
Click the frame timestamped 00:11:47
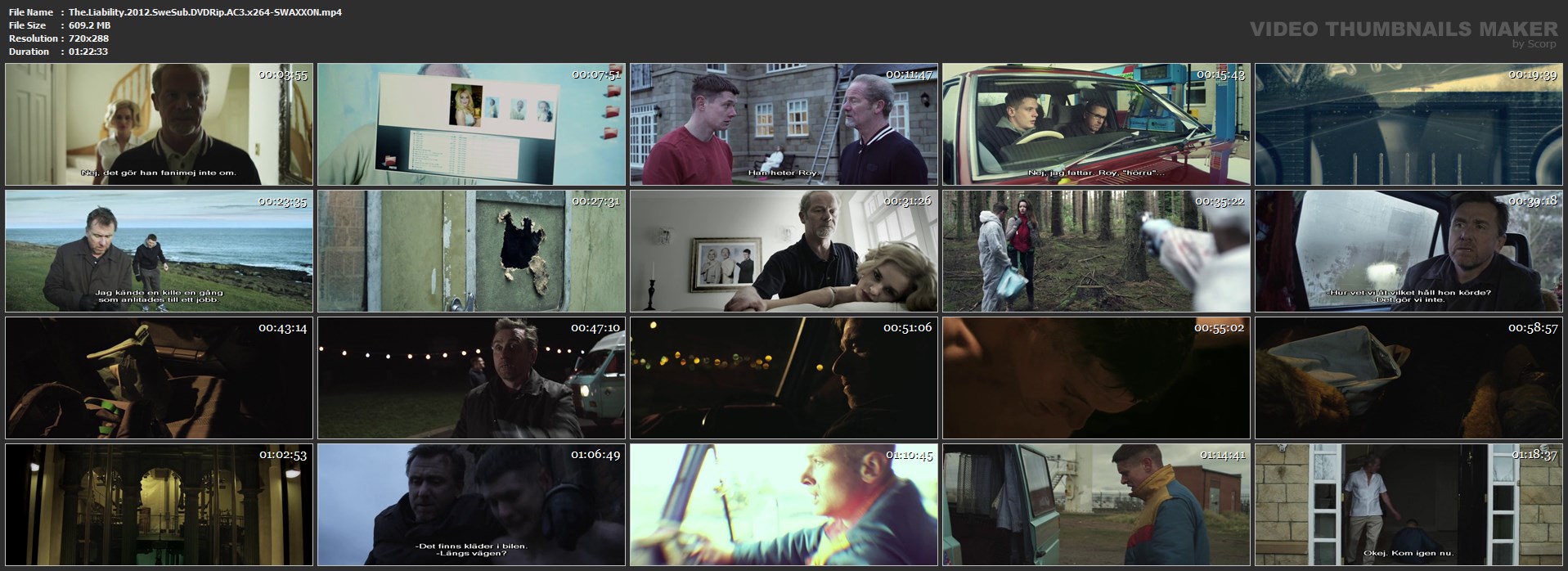[784, 124]
